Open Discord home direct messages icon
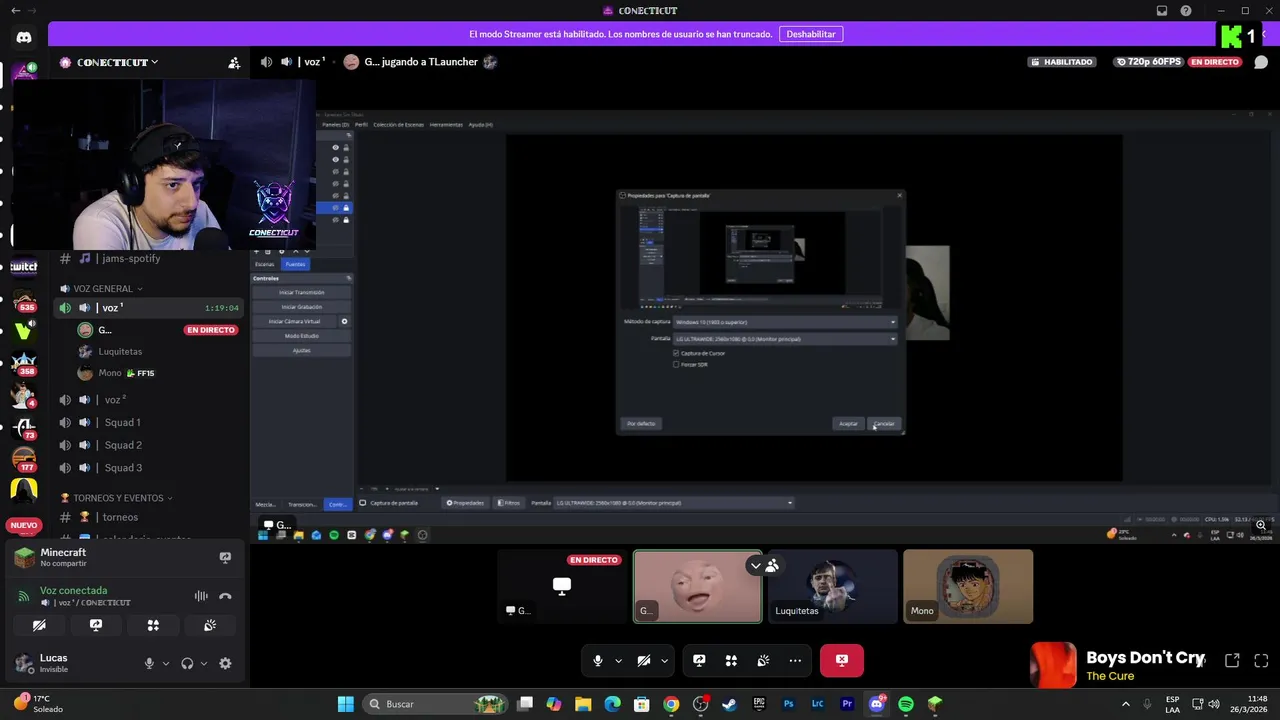This screenshot has height=720, width=1280. (24, 37)
